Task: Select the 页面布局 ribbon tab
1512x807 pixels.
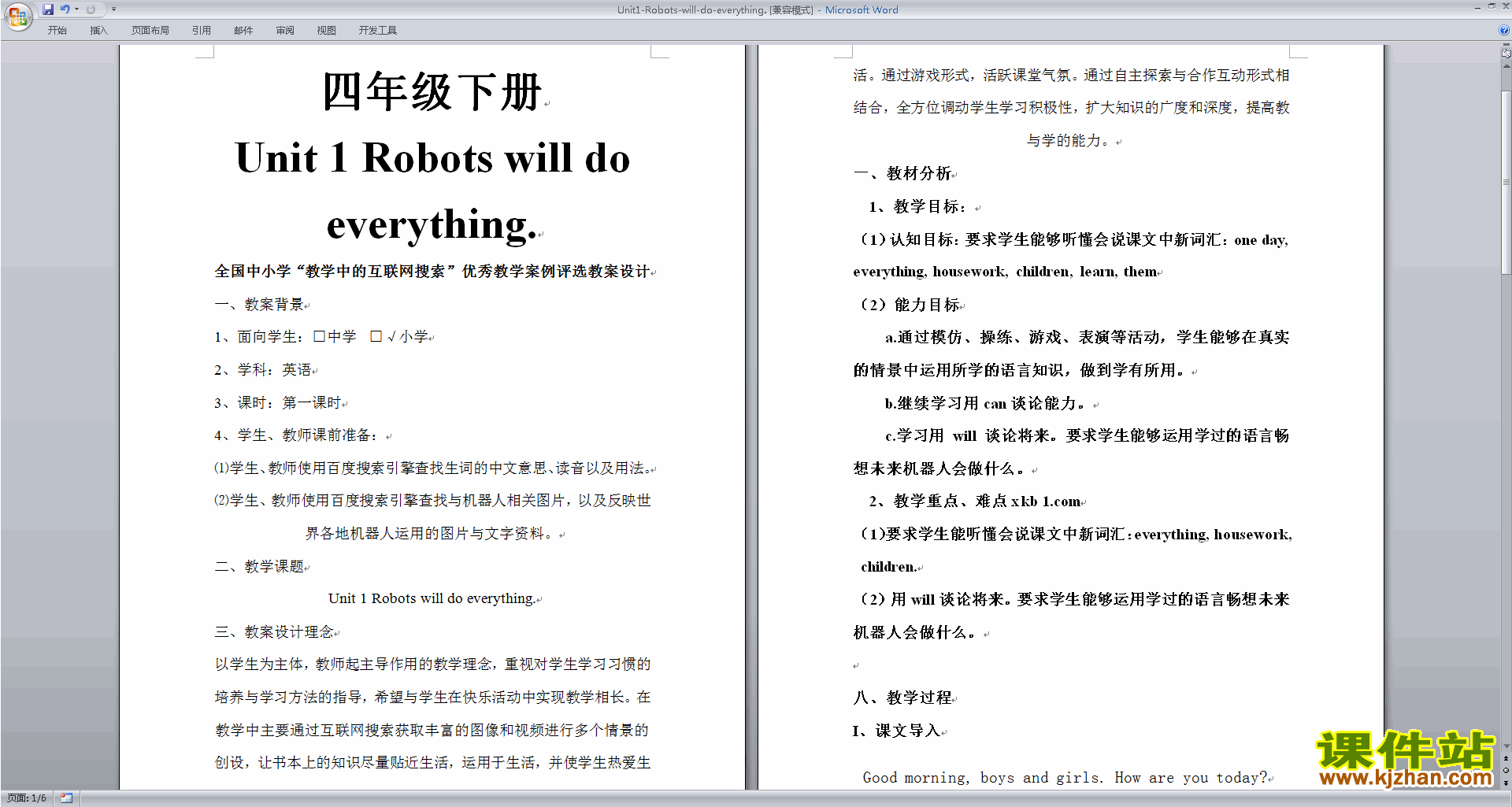Action: pos(150,31)
